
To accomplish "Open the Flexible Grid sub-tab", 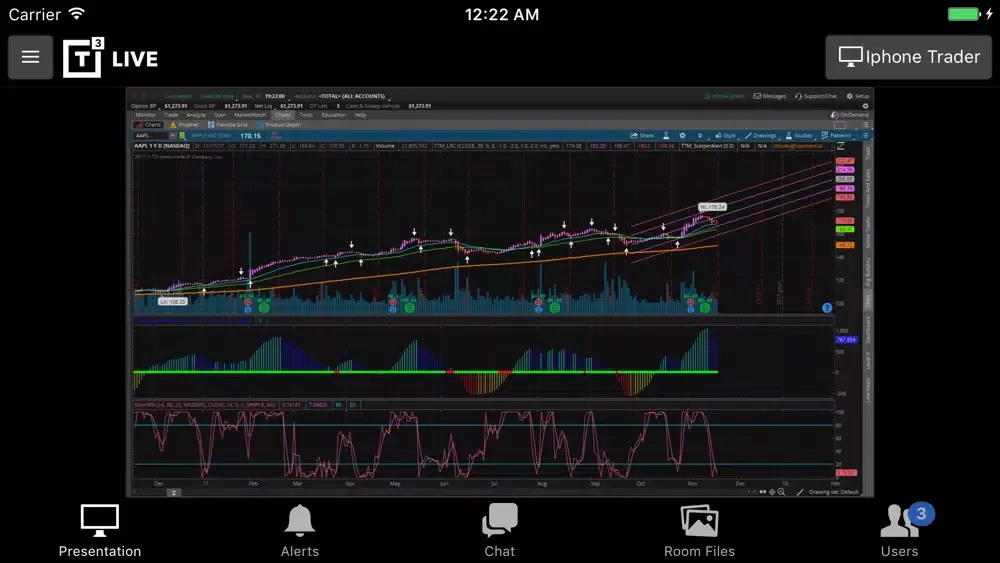I will click(228, 125).
